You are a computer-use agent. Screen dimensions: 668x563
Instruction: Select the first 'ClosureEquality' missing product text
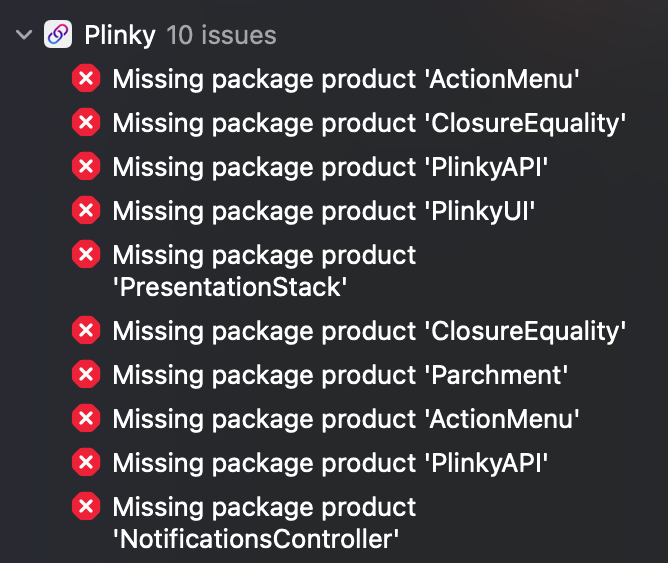click(x=369, y=122)
